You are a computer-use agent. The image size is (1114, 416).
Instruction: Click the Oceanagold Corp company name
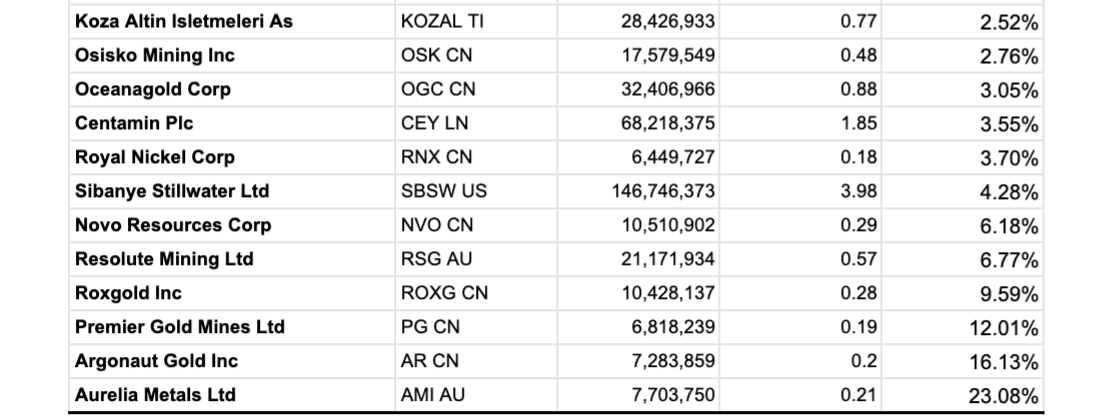(x=153, y=89)
